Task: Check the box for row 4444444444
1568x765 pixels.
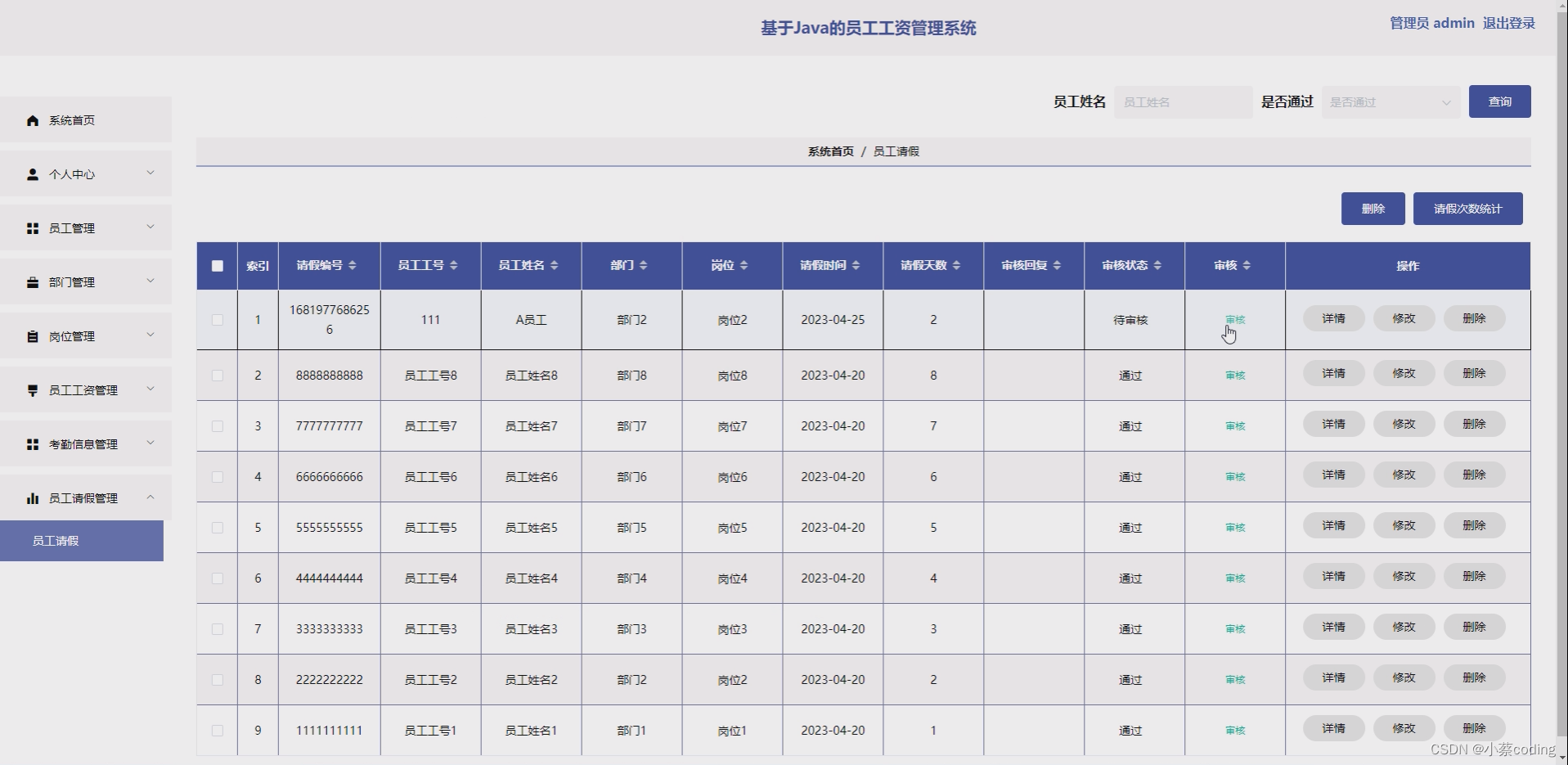Action: [218, 578]
